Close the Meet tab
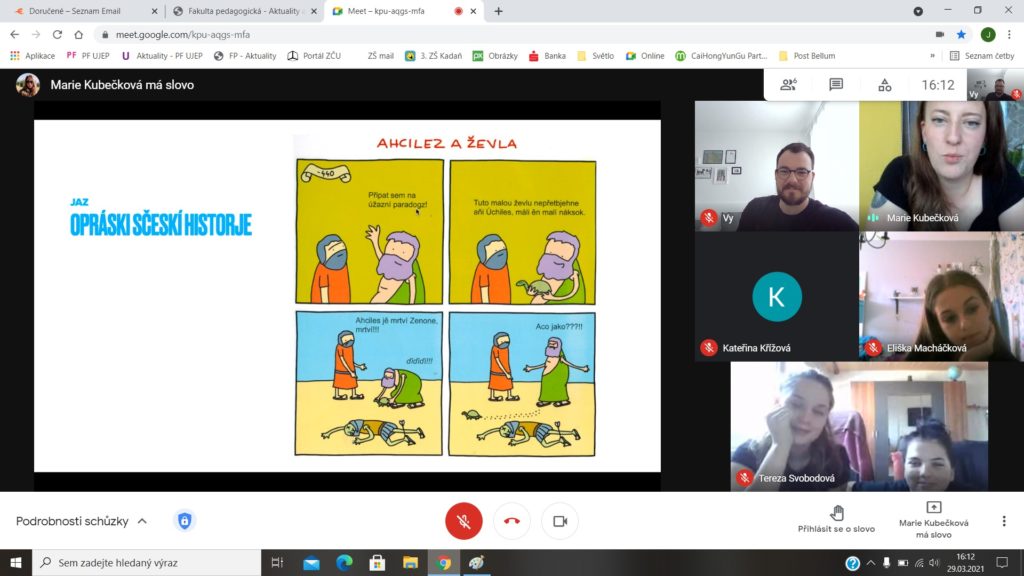The width and height of the screenshot is (1024, 576). coord(473,11)
